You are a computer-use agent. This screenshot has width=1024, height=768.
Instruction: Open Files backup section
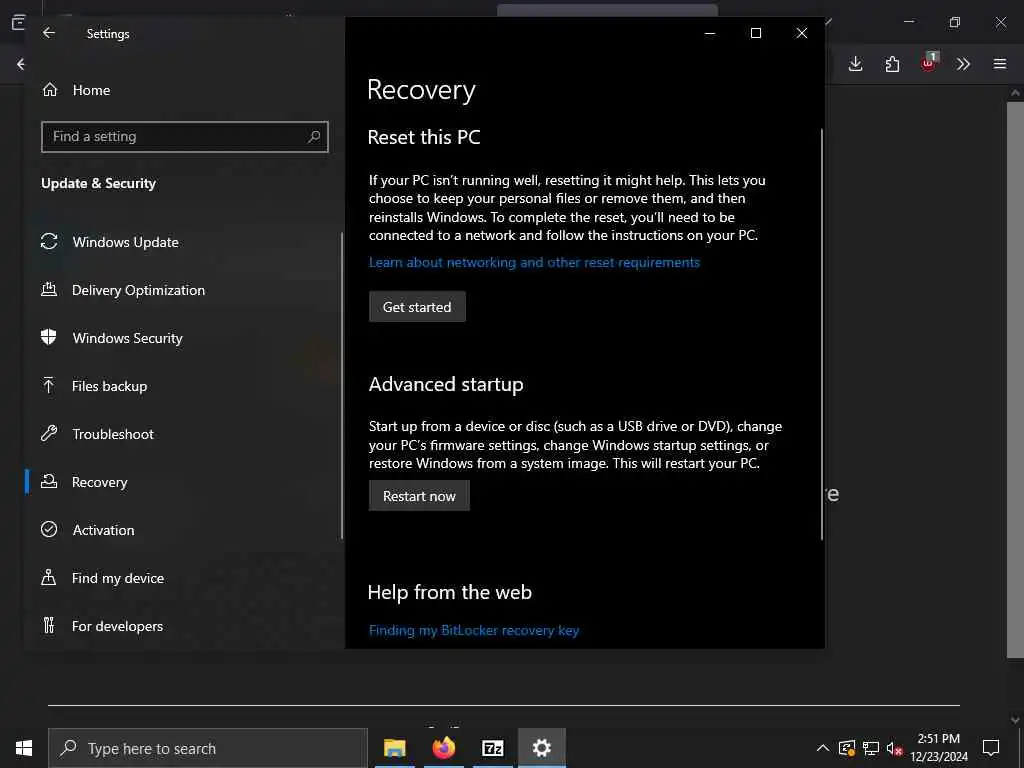pos(110,386)
